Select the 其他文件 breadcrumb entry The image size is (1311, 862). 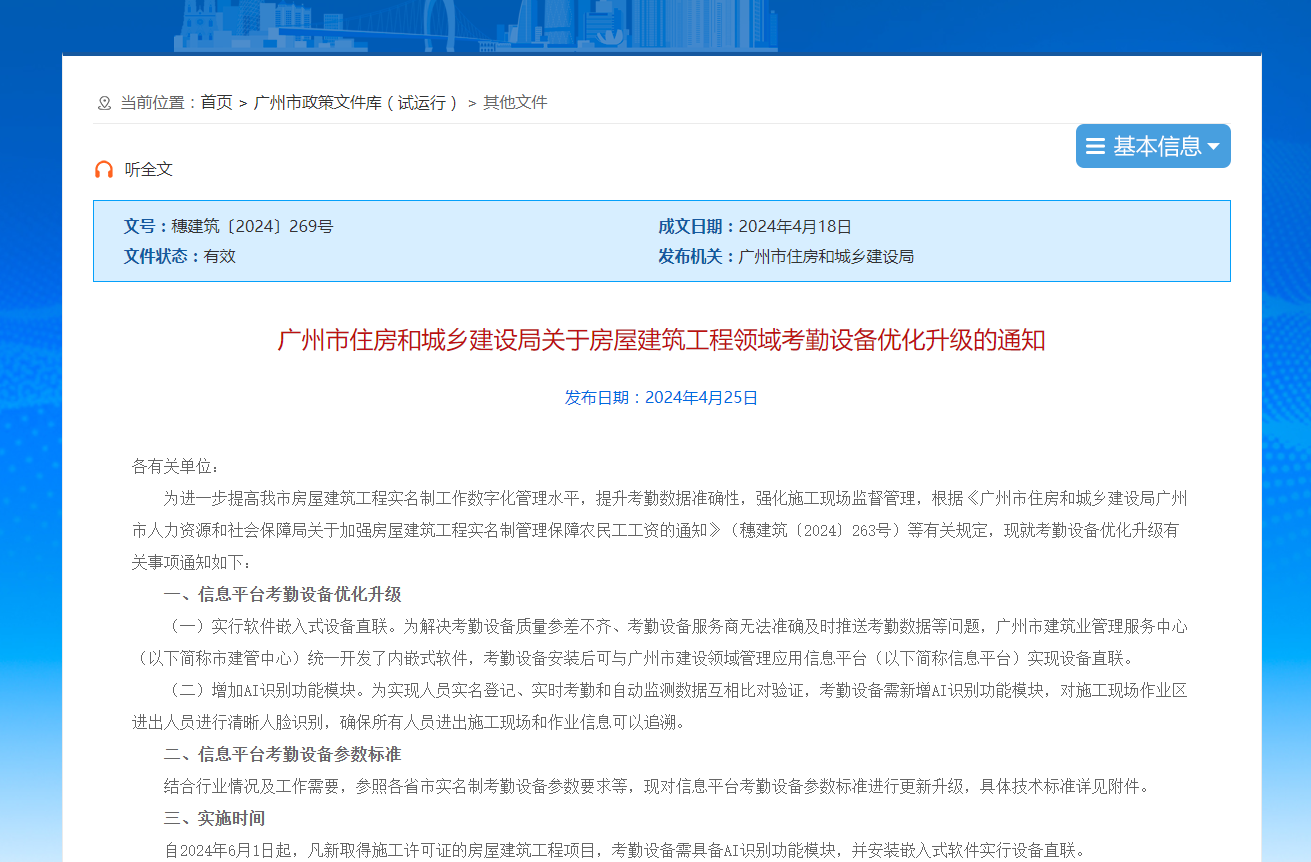(x=514, y=102)
